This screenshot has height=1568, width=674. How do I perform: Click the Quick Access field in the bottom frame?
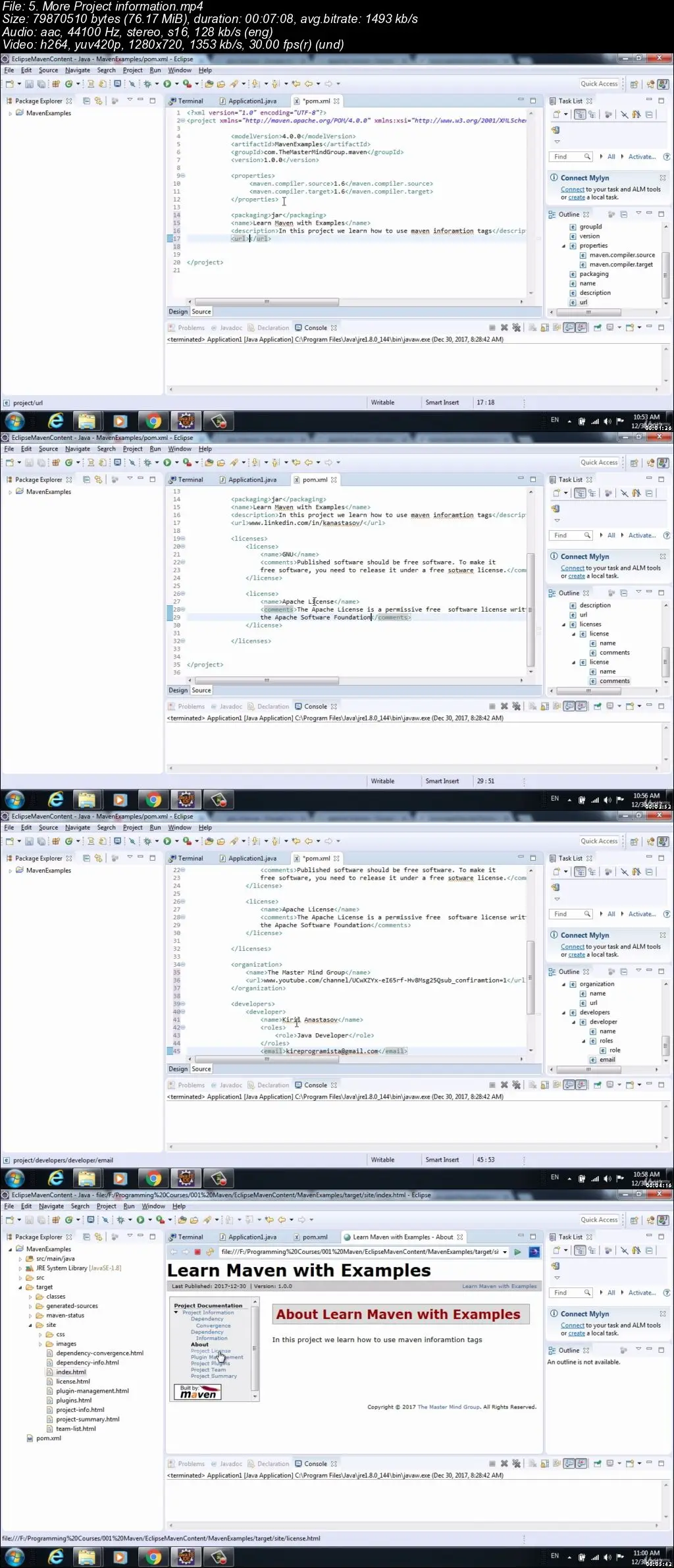[599, 1220]
